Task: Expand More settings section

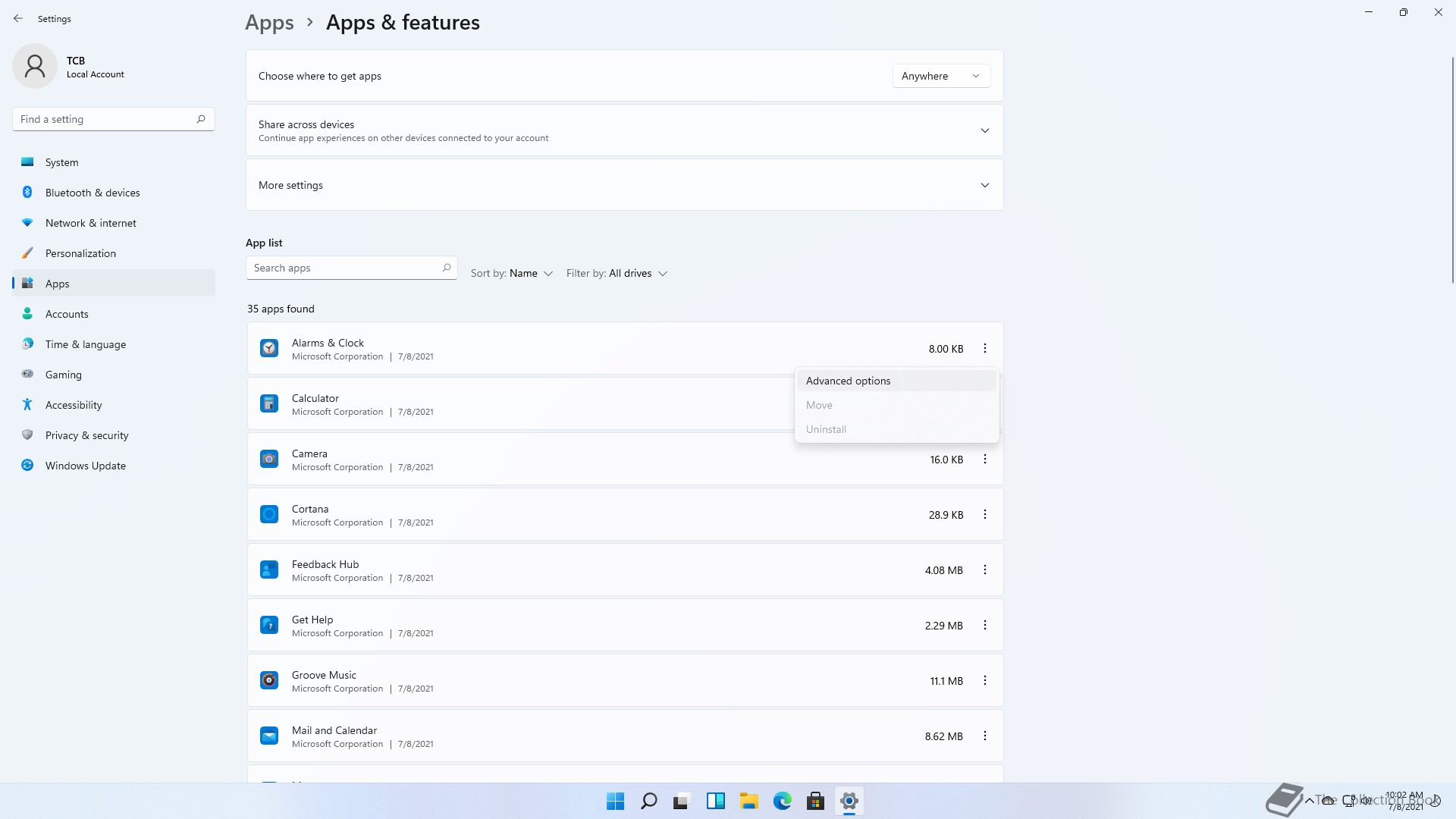Action: click(x=624, y=185)
